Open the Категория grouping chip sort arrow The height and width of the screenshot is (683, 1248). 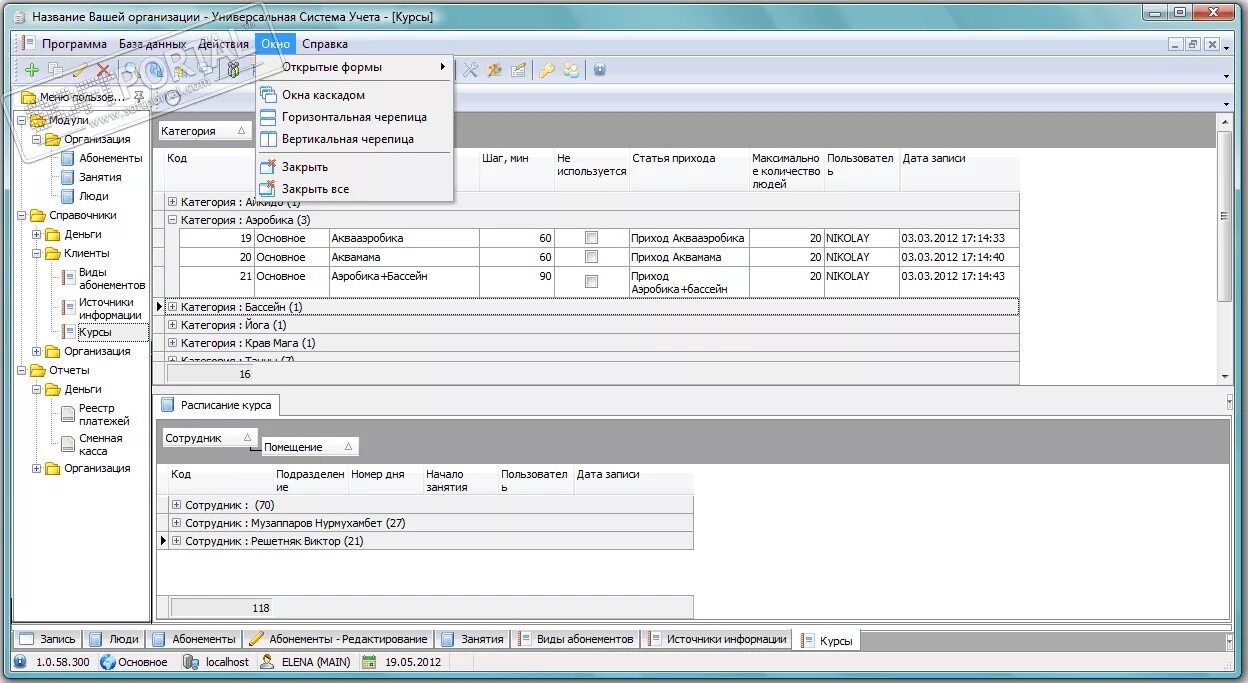coord(241,131)
